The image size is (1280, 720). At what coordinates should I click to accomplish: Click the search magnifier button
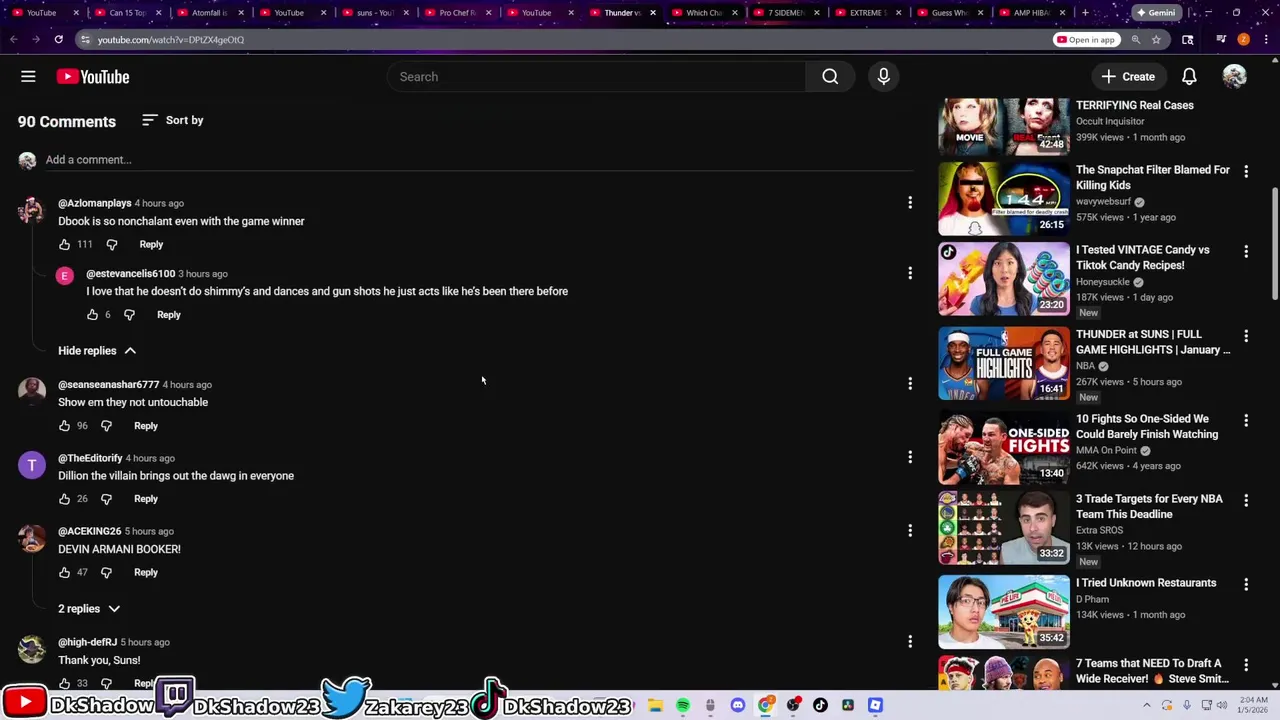(830, 77)
